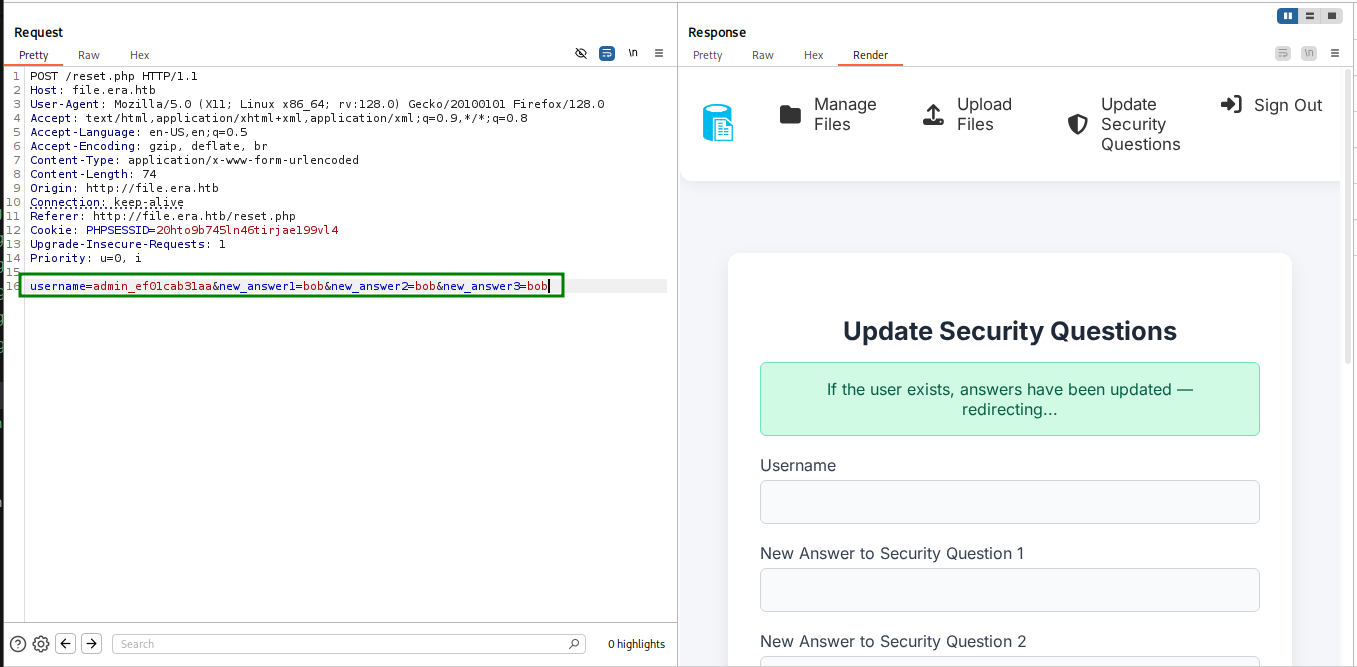Toggle syntax highlighting hidden-eye icon in Request panel
Screen dimensions: 1357x667
click(581, 53)
